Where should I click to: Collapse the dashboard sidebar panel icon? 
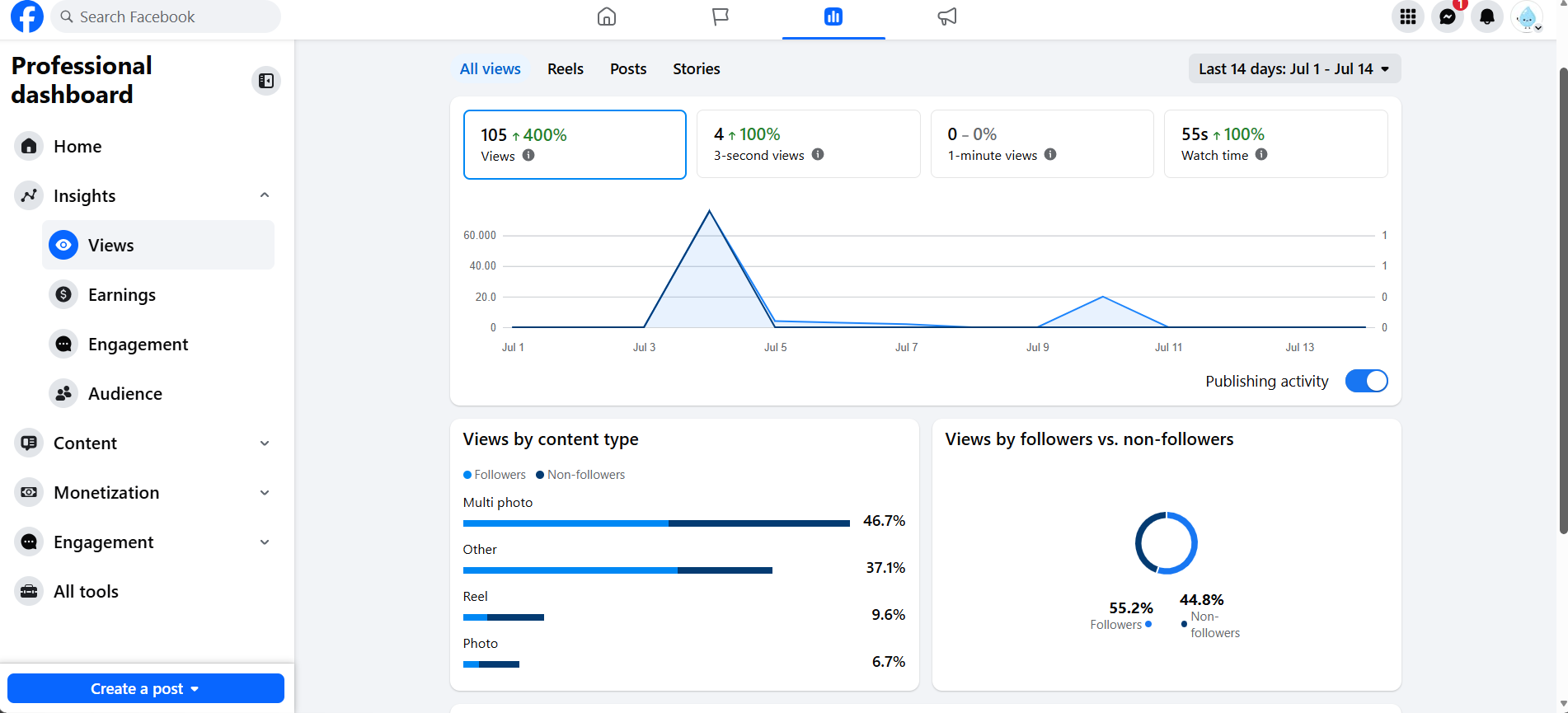[266, 81]
